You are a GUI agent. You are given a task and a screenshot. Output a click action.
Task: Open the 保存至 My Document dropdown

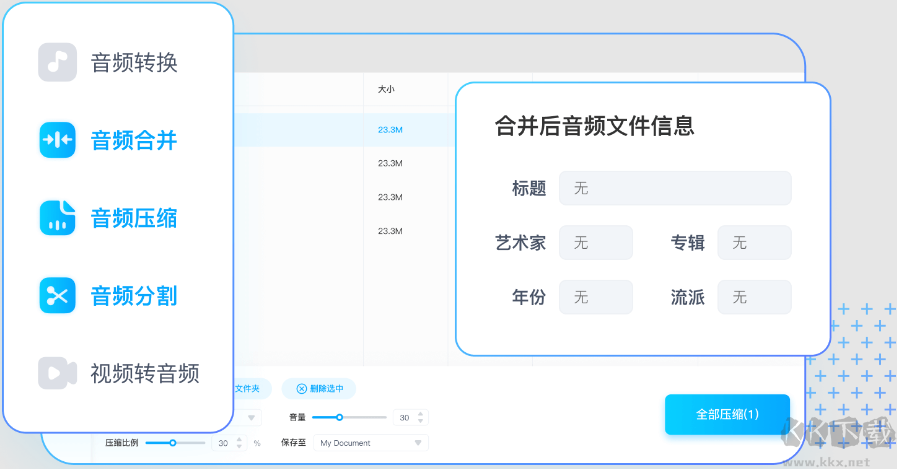coord(371,443)
